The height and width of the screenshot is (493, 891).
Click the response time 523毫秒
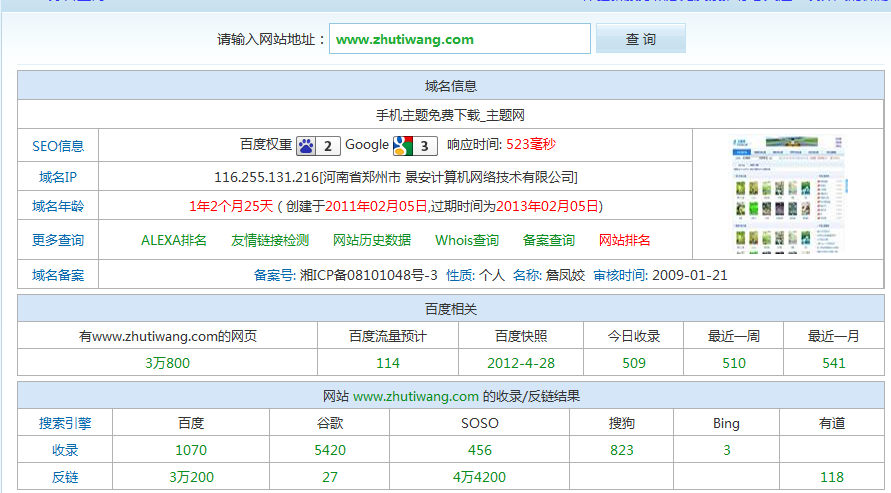pos(531,144)
